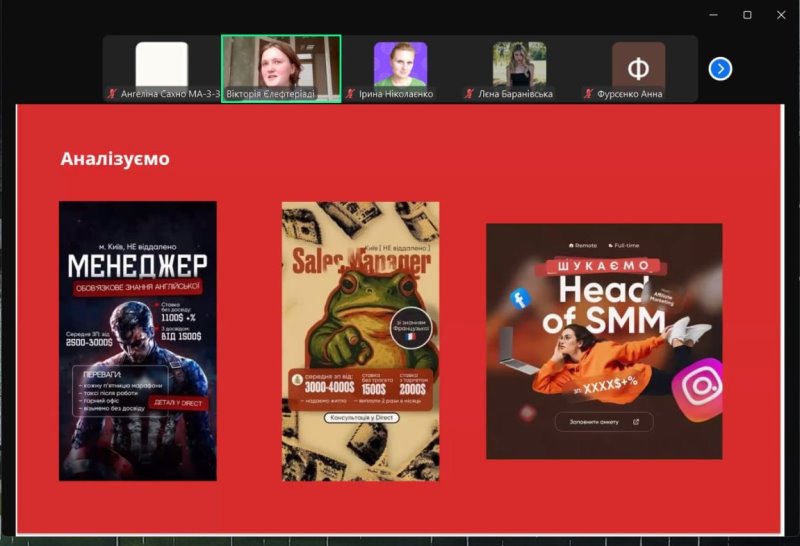The width and height of the screenshot is (800, 546).
Task: Click muted microphone icon beside Лєна Баранівська
Action: coord(469,94)
